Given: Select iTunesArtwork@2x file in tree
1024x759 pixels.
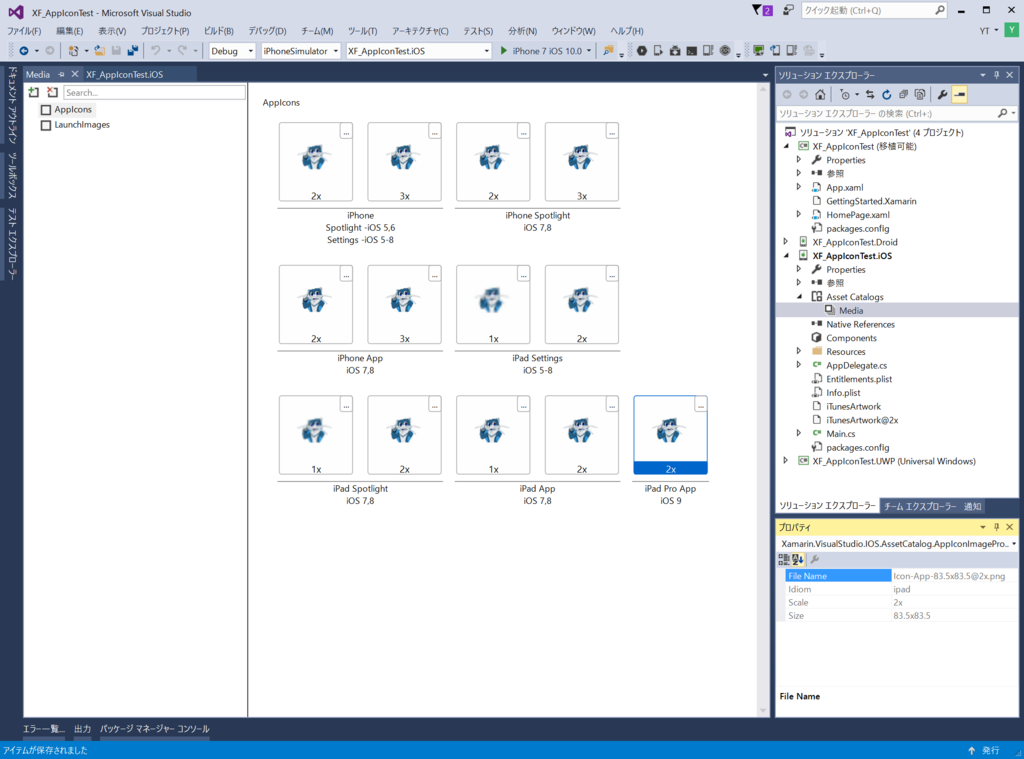Looking at the screenshot, I should (861, 420).
